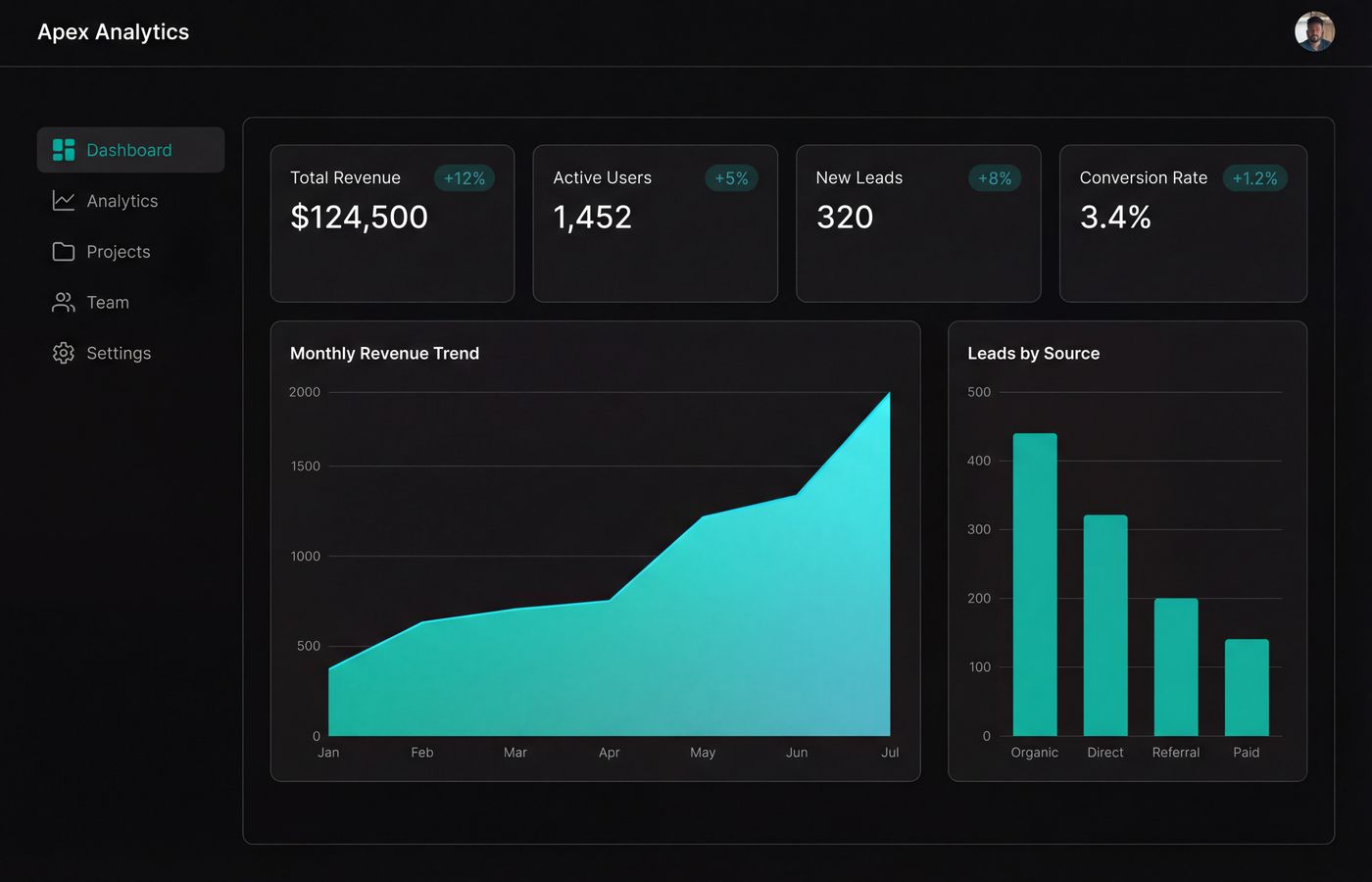Switch to the Dashboard section

coord(128,149)
